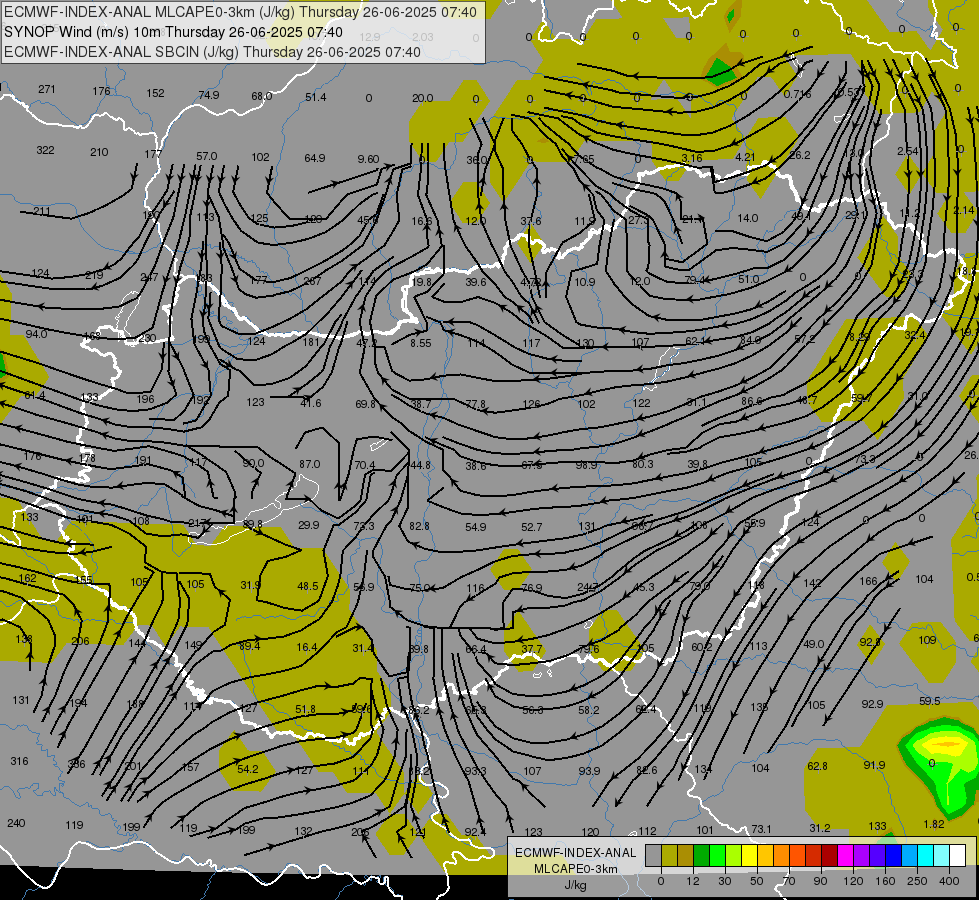Click the map value 59.5
The image size is (979, 900).
click(930, 701)
